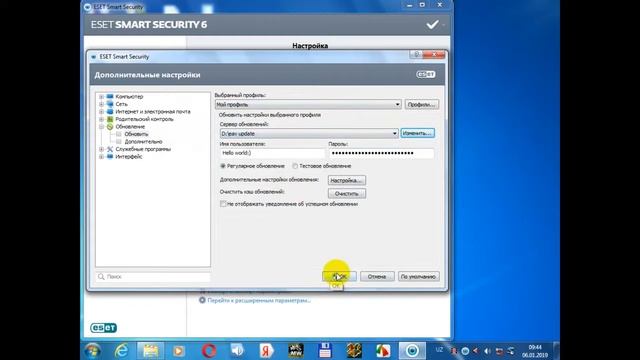Select the Регулярное обновление radio button
This screenshot has height=360, width=640.
223,166
